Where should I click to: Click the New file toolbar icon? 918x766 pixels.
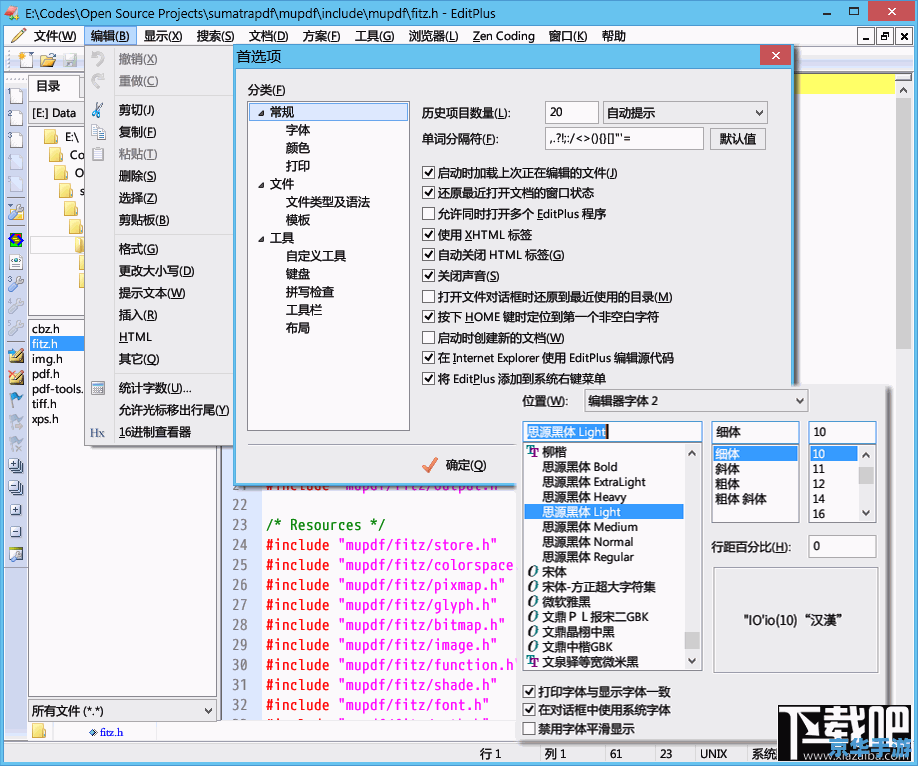(25, 59)
